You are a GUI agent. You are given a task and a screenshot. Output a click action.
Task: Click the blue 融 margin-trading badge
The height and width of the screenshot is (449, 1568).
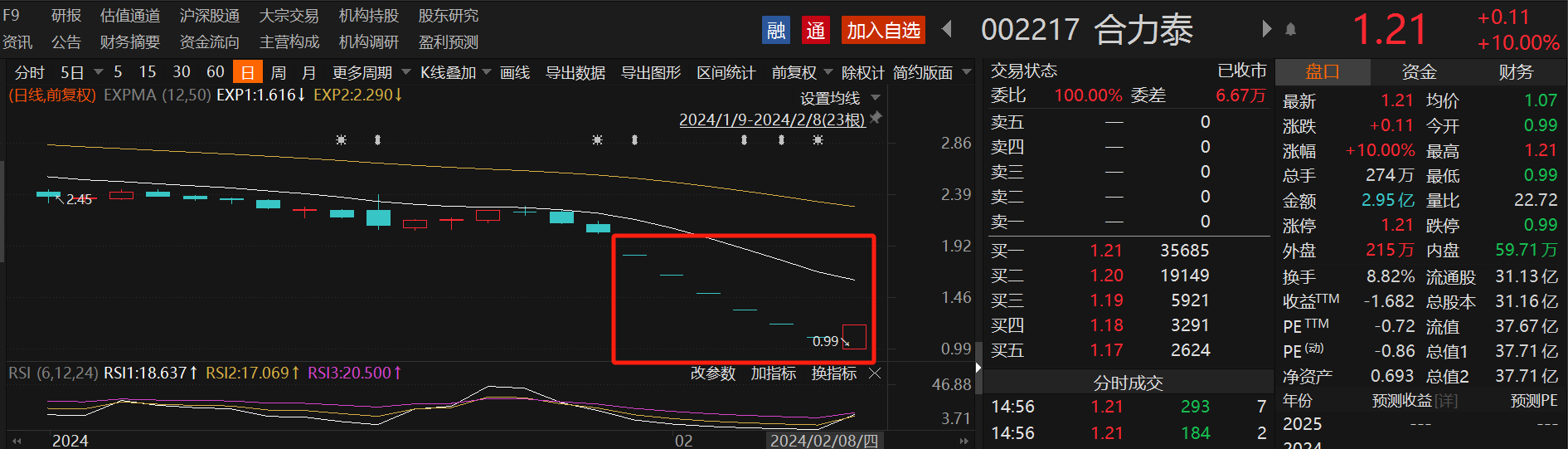776,31
